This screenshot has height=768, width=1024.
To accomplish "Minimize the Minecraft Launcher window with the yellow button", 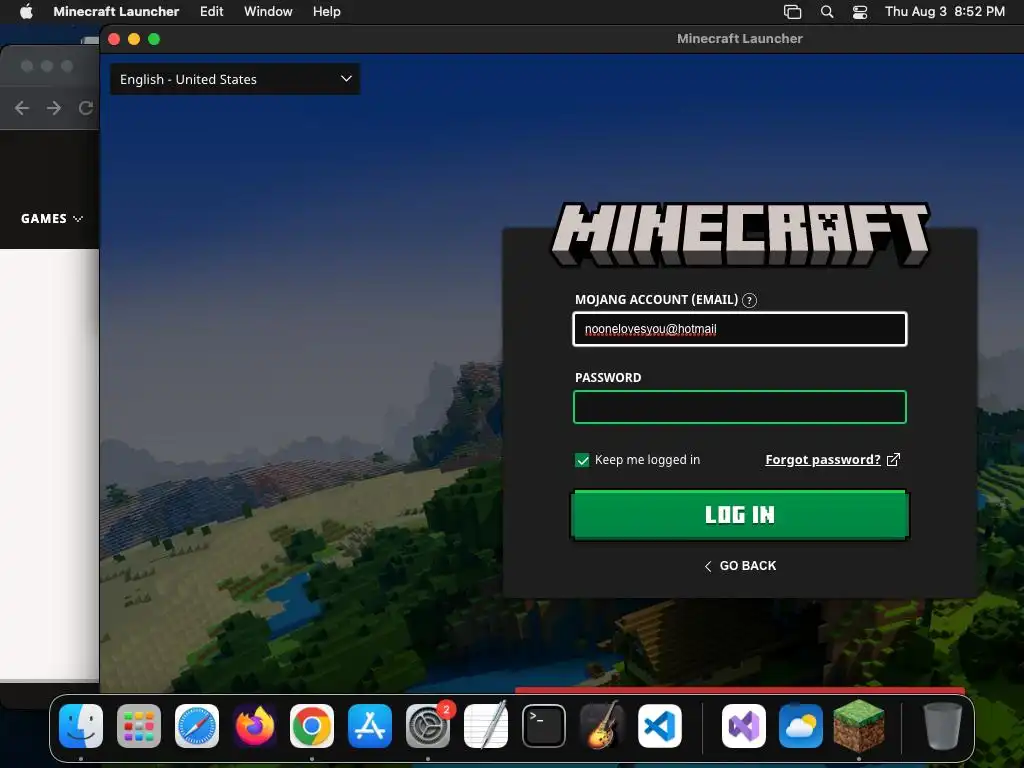I will click(x=134, y=39).
